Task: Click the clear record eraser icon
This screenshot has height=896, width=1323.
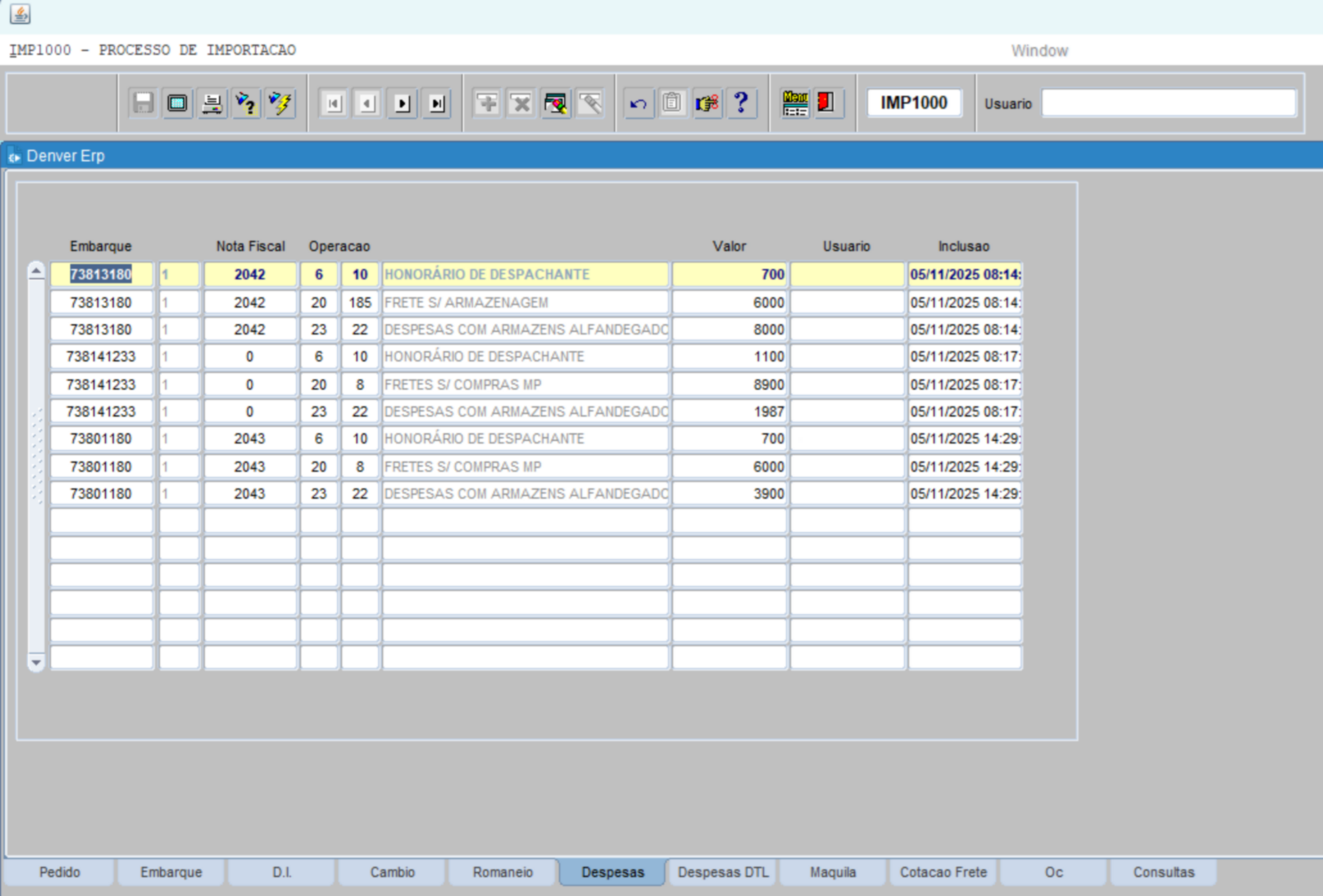Action: (590, 104)
